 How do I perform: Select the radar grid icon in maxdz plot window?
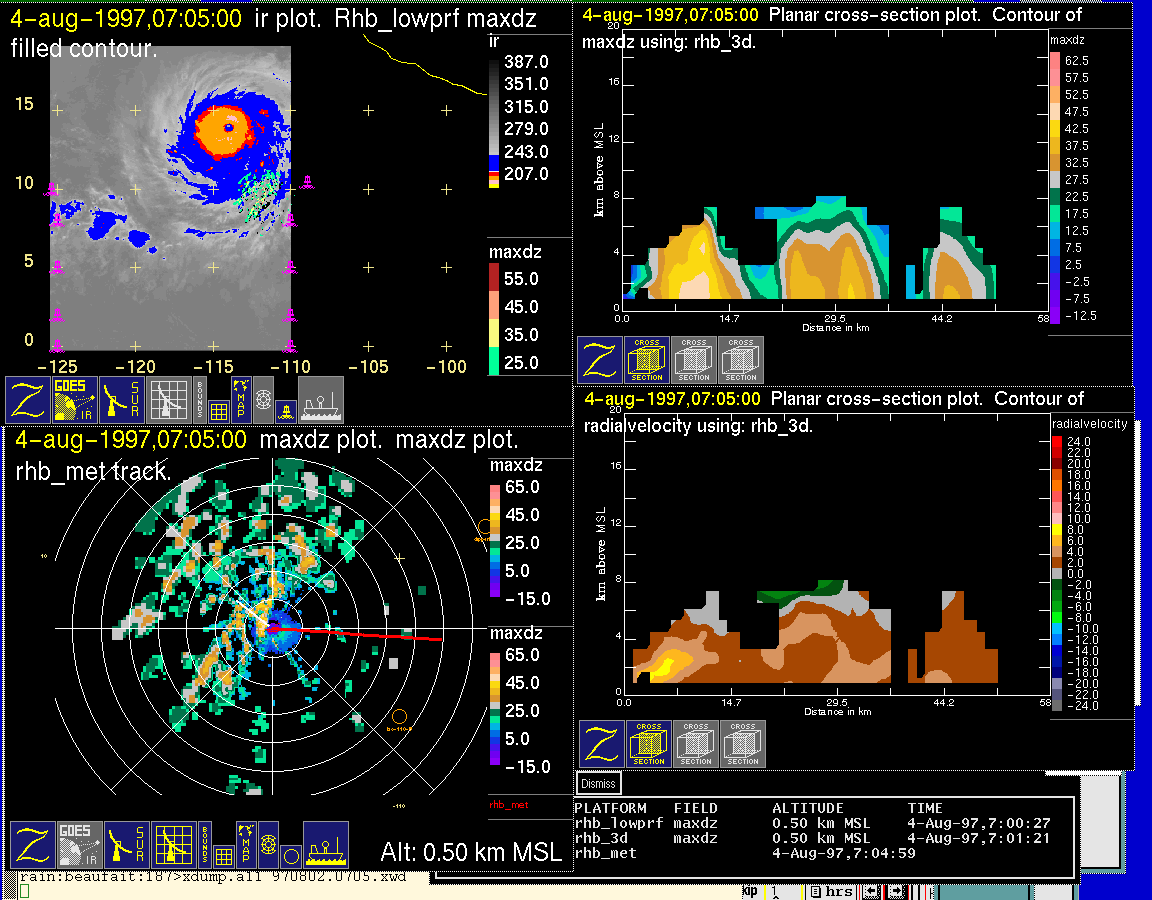pyautogui.click(x=171, y=845)
